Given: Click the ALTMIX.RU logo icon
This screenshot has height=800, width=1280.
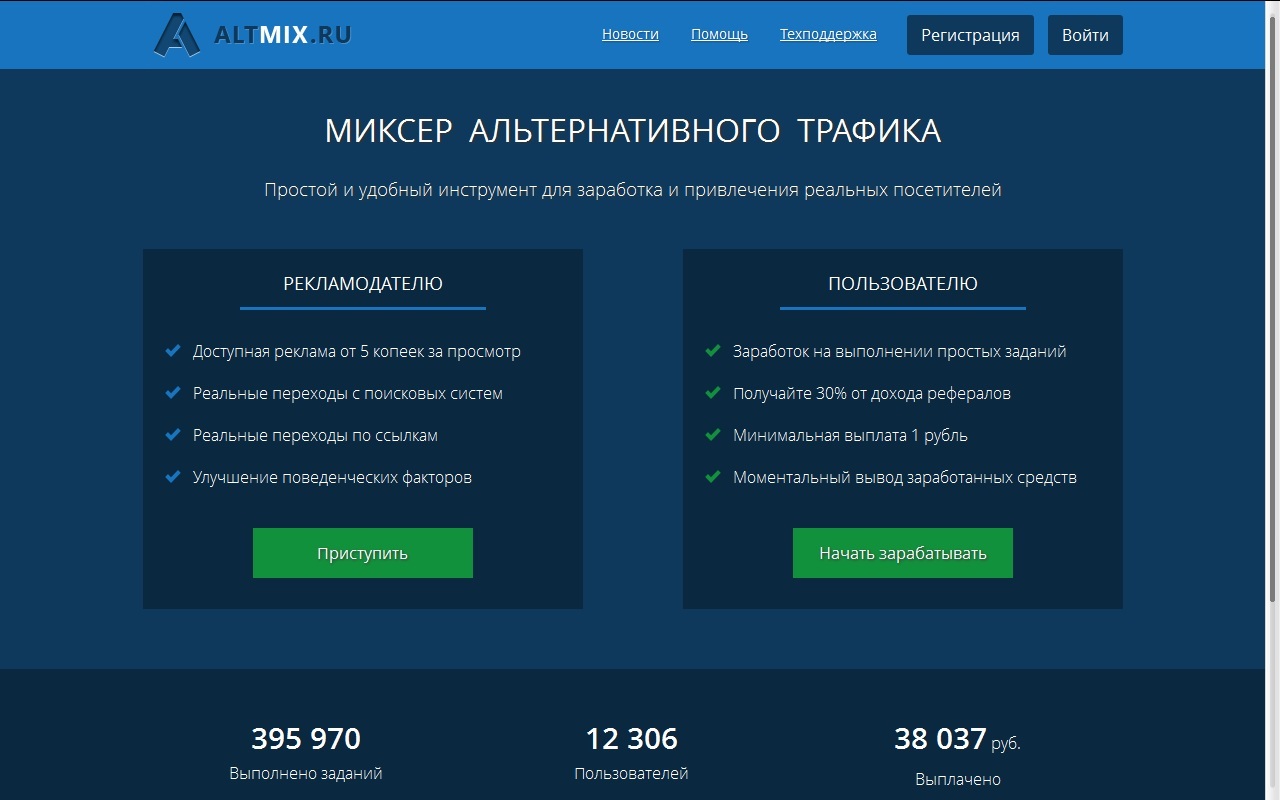Looking at the screenshot, I should click(x=177, y=35).
